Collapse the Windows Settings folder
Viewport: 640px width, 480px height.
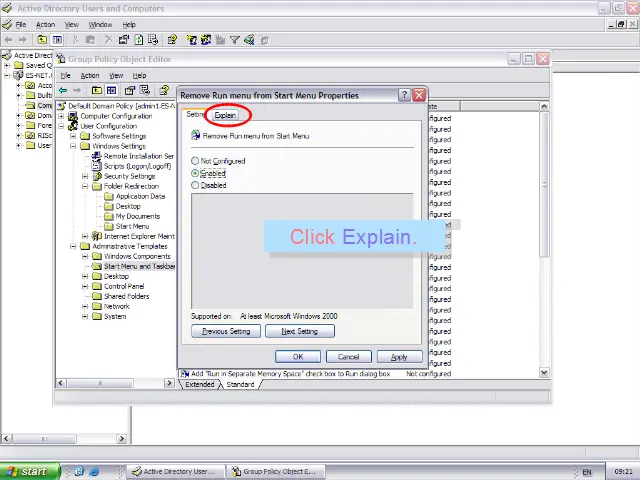click(73, 146)
